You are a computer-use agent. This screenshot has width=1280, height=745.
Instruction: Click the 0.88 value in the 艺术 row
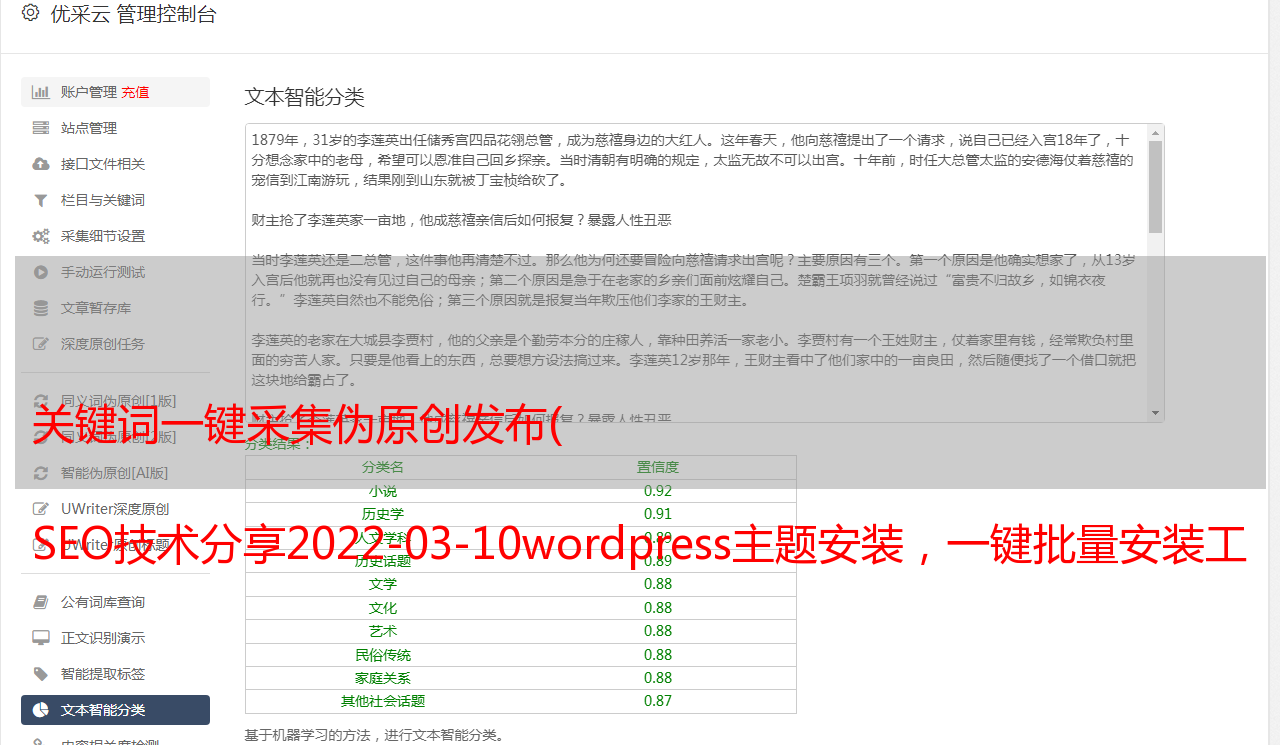(658, 631)
